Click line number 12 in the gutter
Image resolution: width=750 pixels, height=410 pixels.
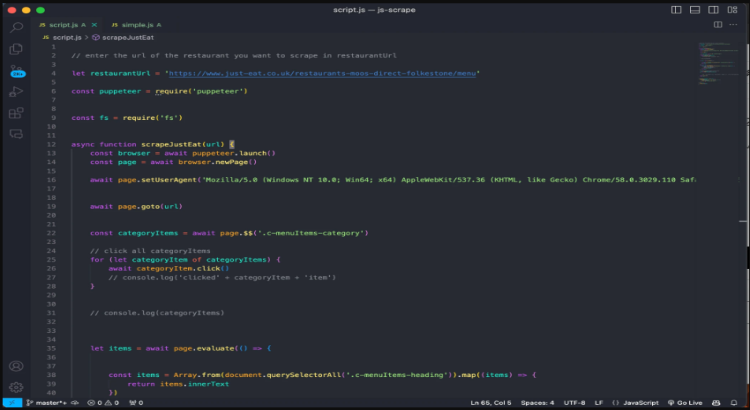pos(51,144)
